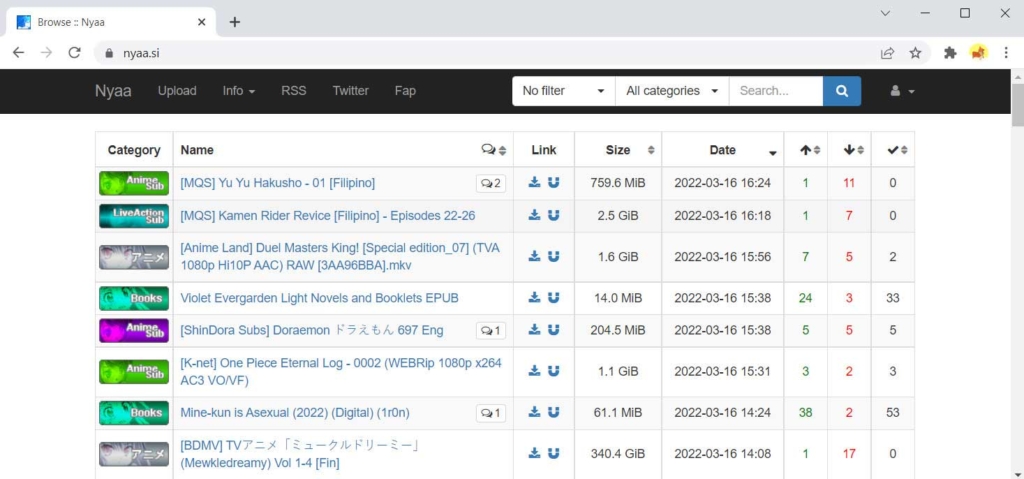Go back to previous page

[18, 53]
